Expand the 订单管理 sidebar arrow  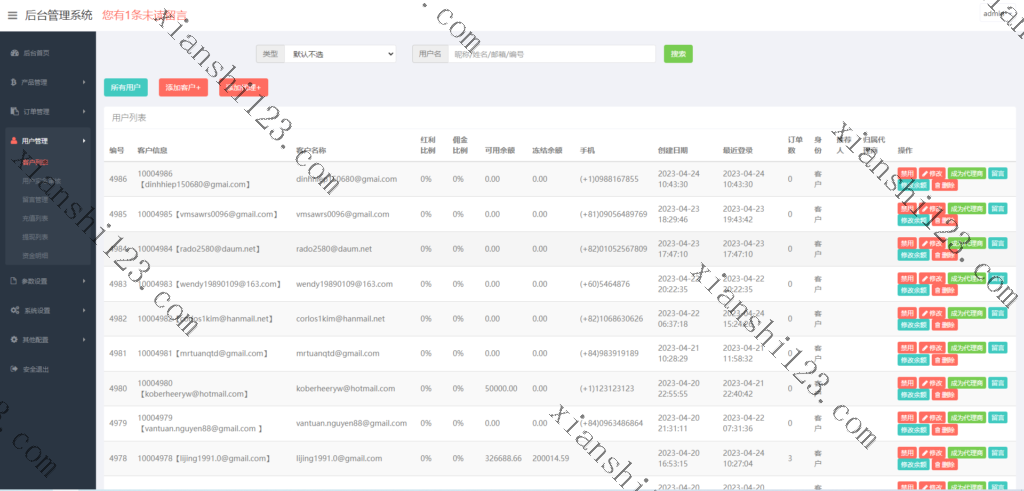84,112
